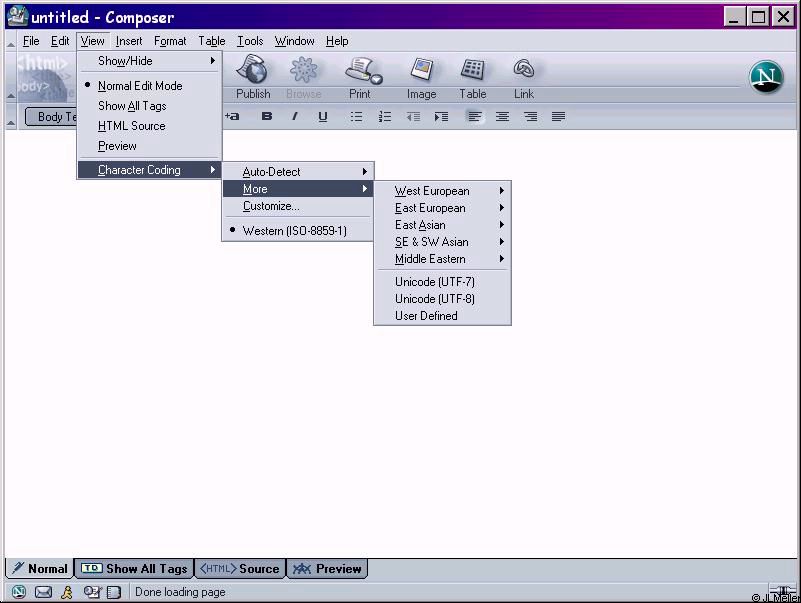Open the Format menu
This screenshot has height=603, width=801.
point(170,41)
